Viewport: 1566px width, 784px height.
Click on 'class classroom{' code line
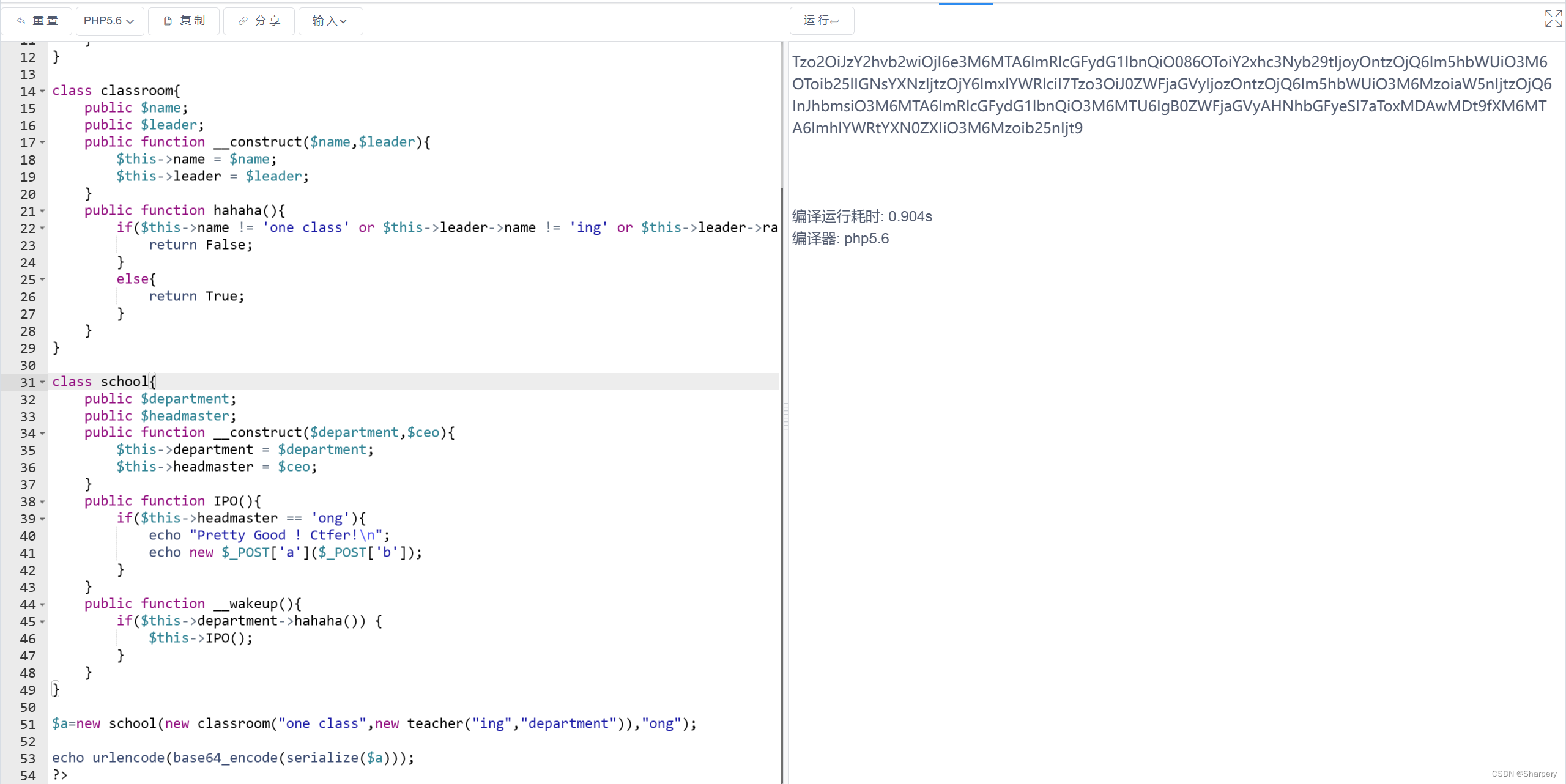(x=116, y=91)
